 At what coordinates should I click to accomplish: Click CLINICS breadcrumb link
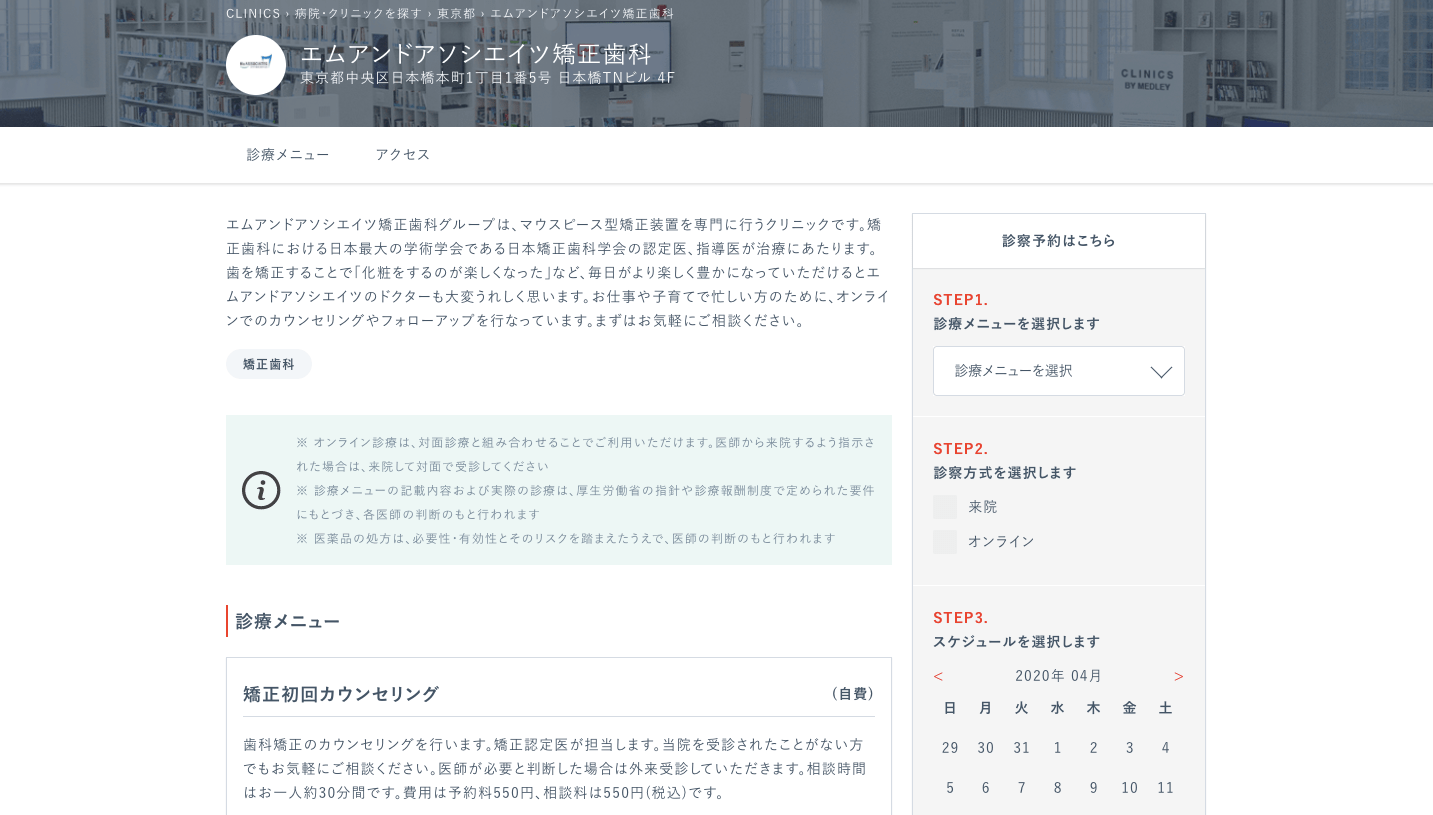(x=253, y=13)
